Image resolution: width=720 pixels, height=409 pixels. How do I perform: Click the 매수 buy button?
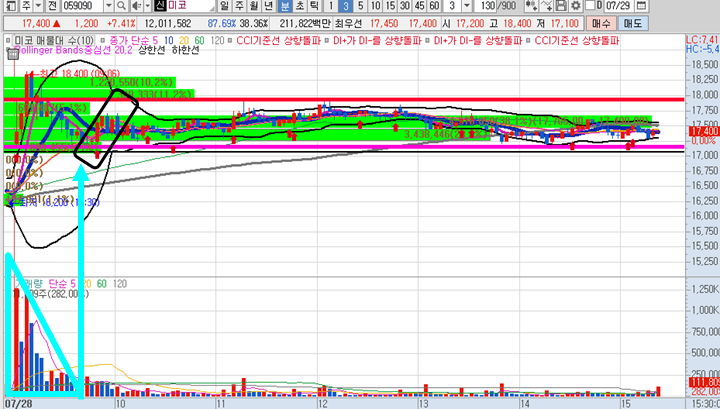point(601,23)
